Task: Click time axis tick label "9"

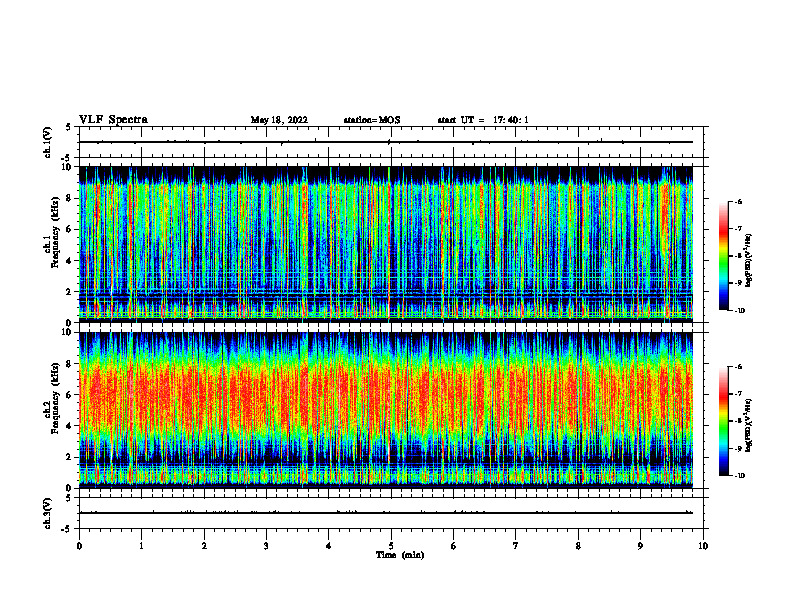Action: click(640, 546)
